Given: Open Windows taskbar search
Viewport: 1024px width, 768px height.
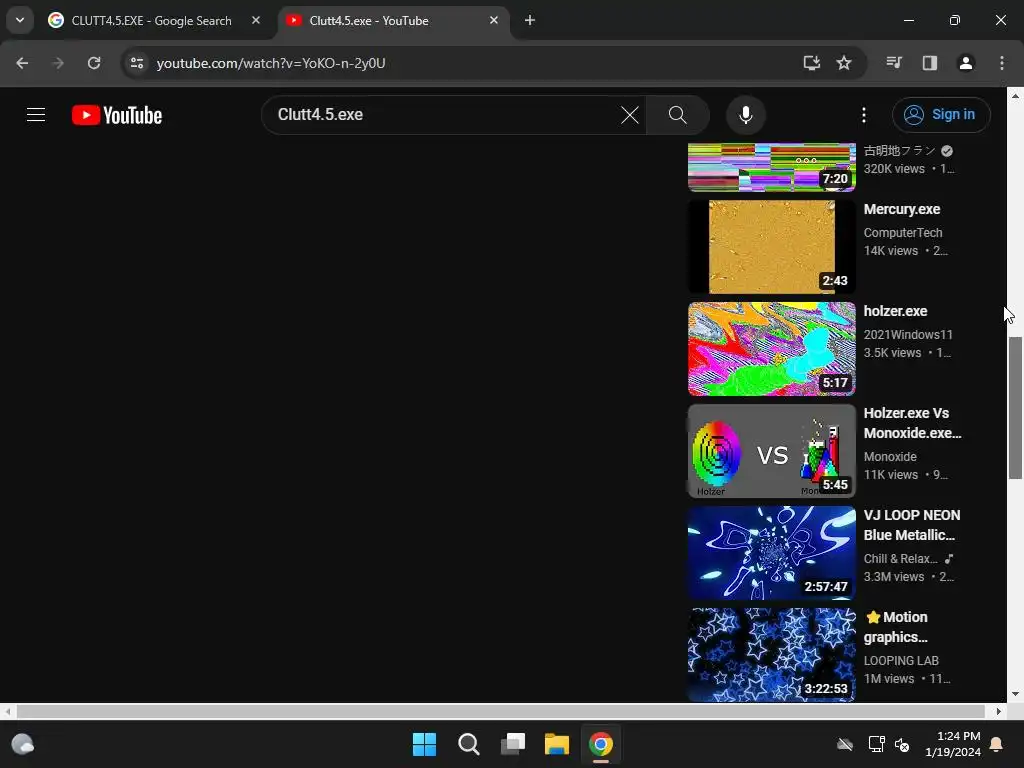Looking at the screenshot, I should [x=468, y=744].
